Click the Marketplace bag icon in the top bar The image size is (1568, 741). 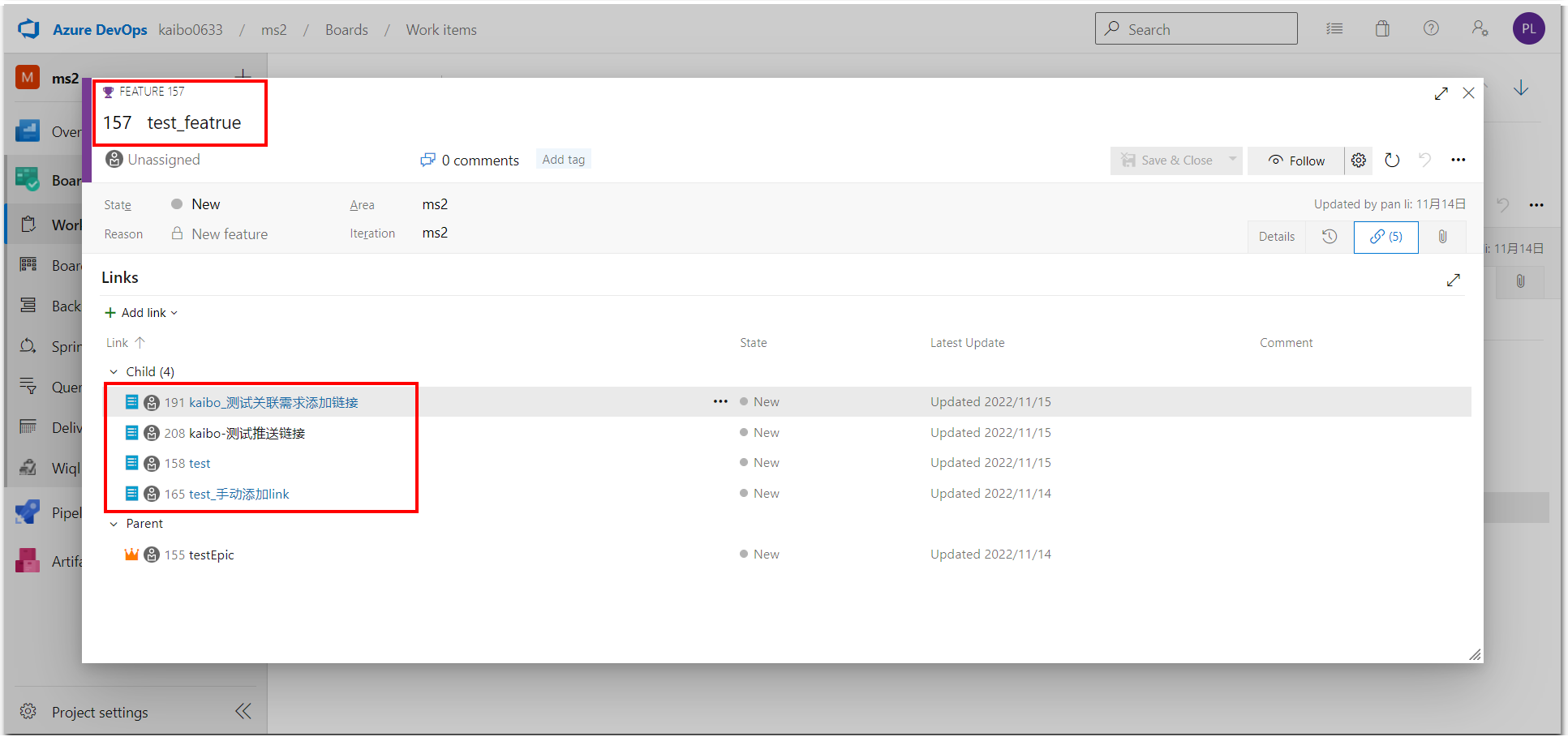click(x=1382, y=28)
